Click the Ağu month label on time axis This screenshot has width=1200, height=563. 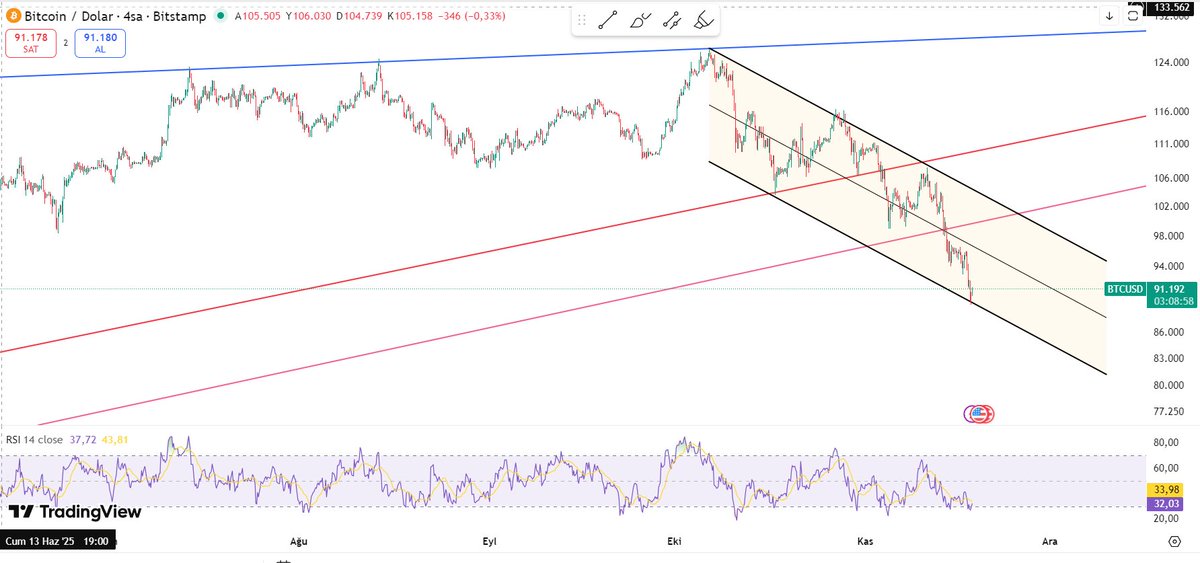point(297,541)
